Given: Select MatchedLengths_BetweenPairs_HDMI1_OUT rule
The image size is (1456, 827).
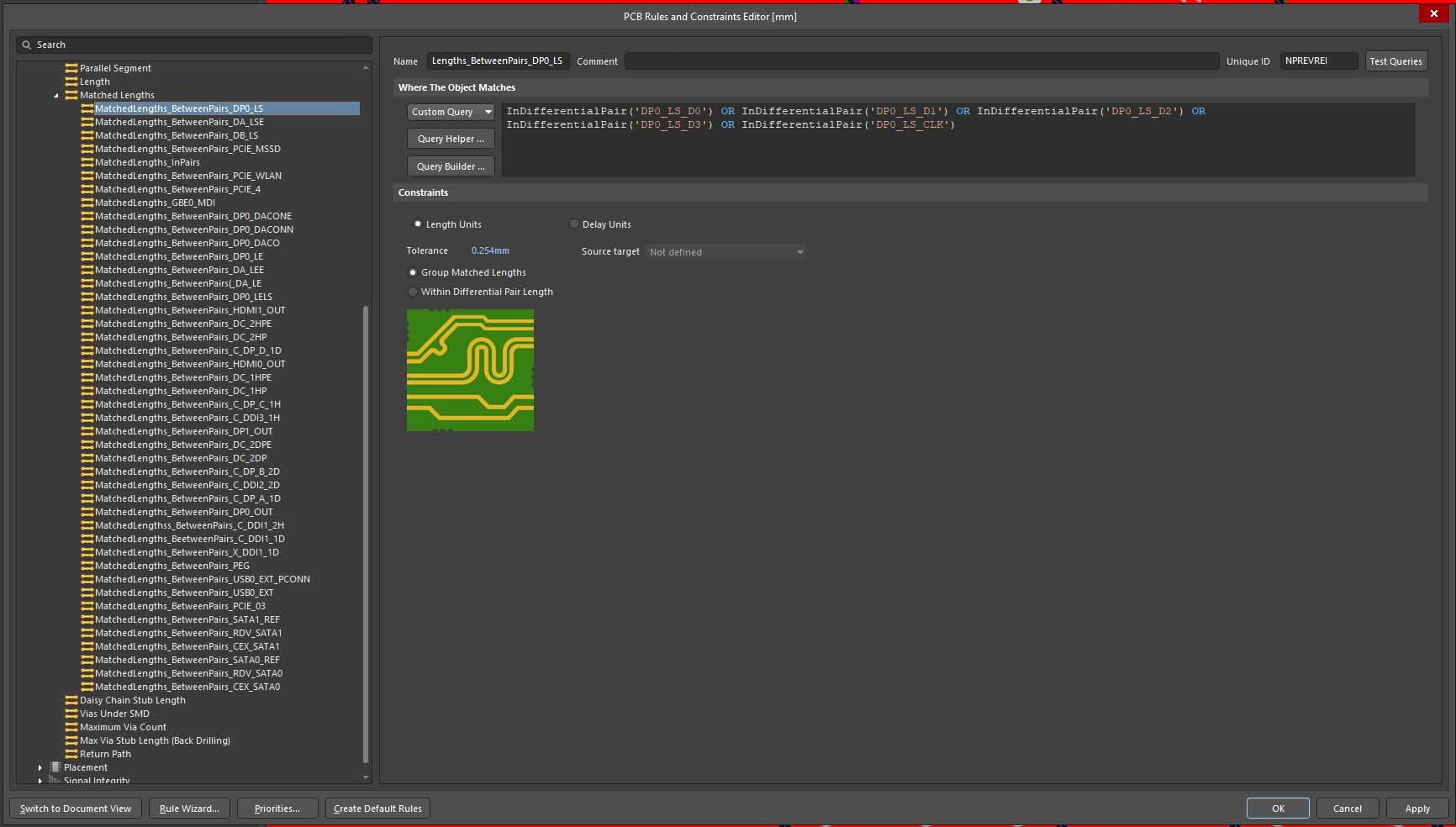Looking at the screenshot, I should 190,310.
